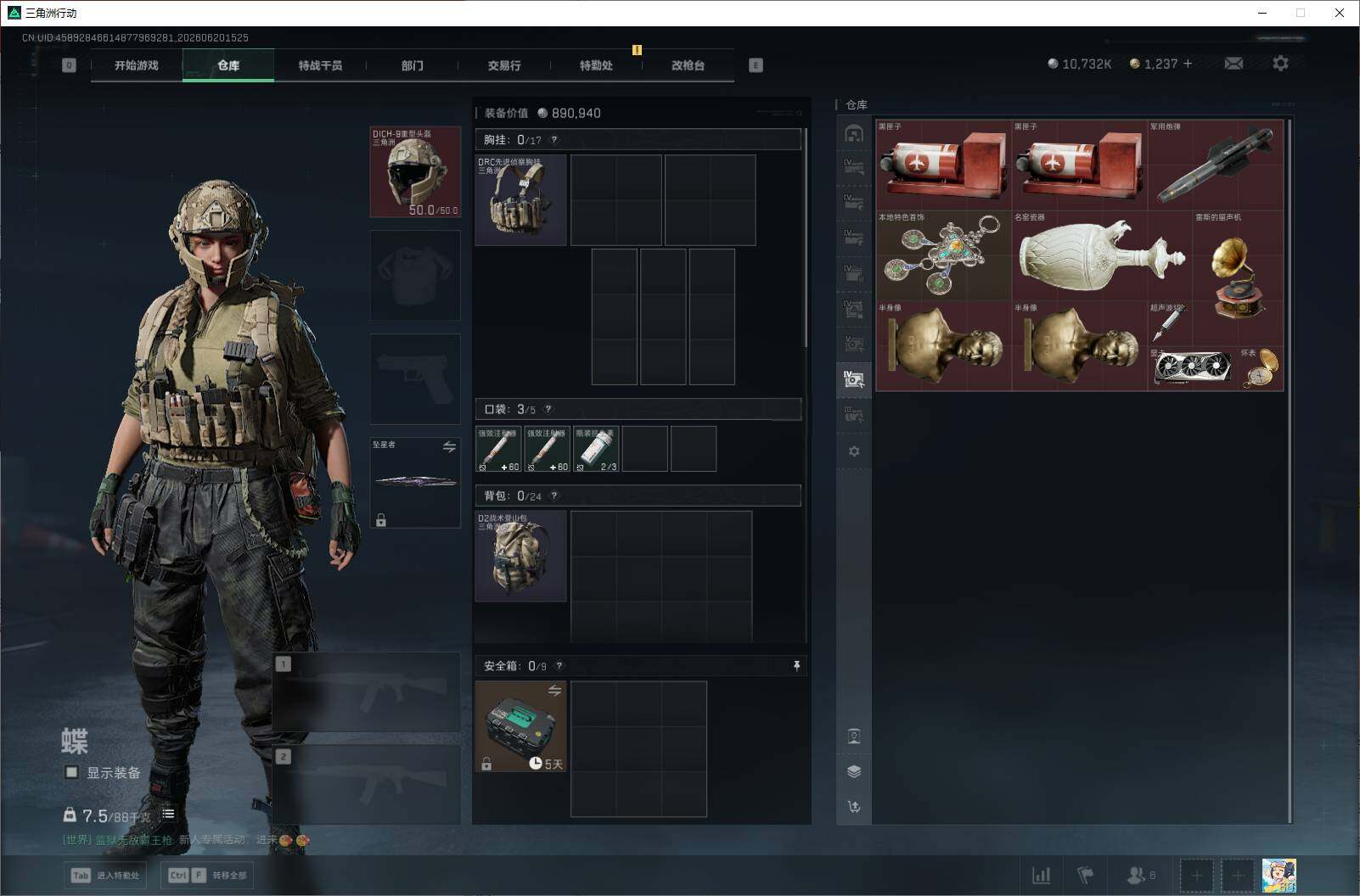
Task: Open the 改枪台 tab
Action: click(x=688, y=65)
